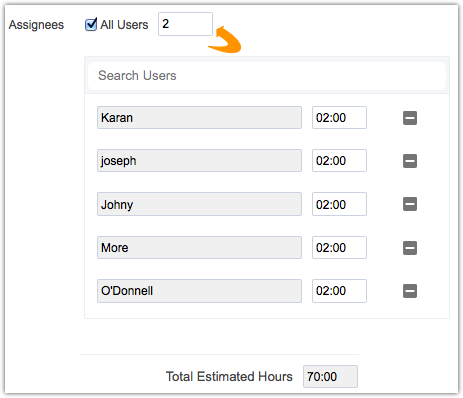The height and width of the screenshot is (398, 463).
Task: Select the joseph name field
Action: tap(199, 161)
